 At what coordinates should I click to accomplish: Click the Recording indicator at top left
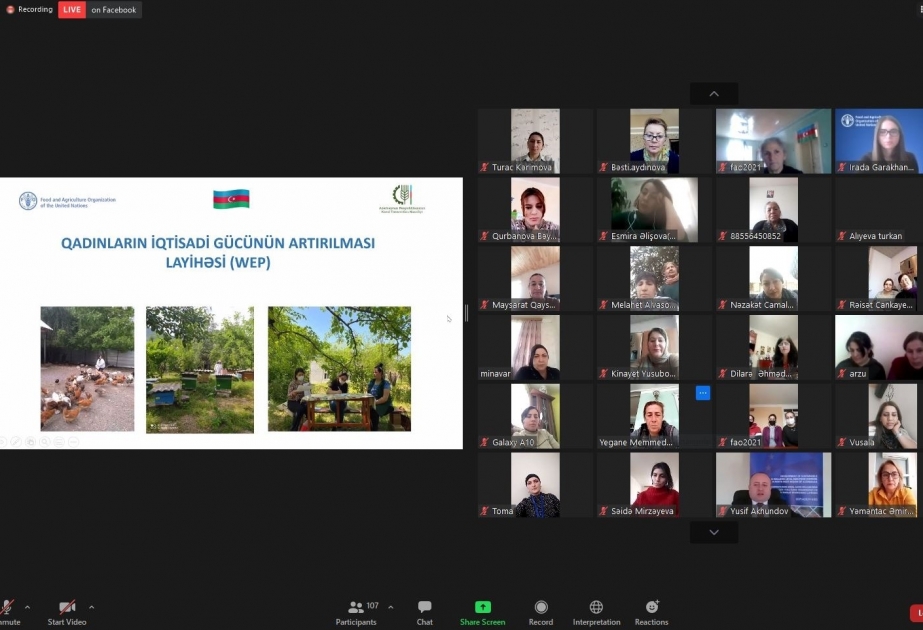[x=29, y=9]
